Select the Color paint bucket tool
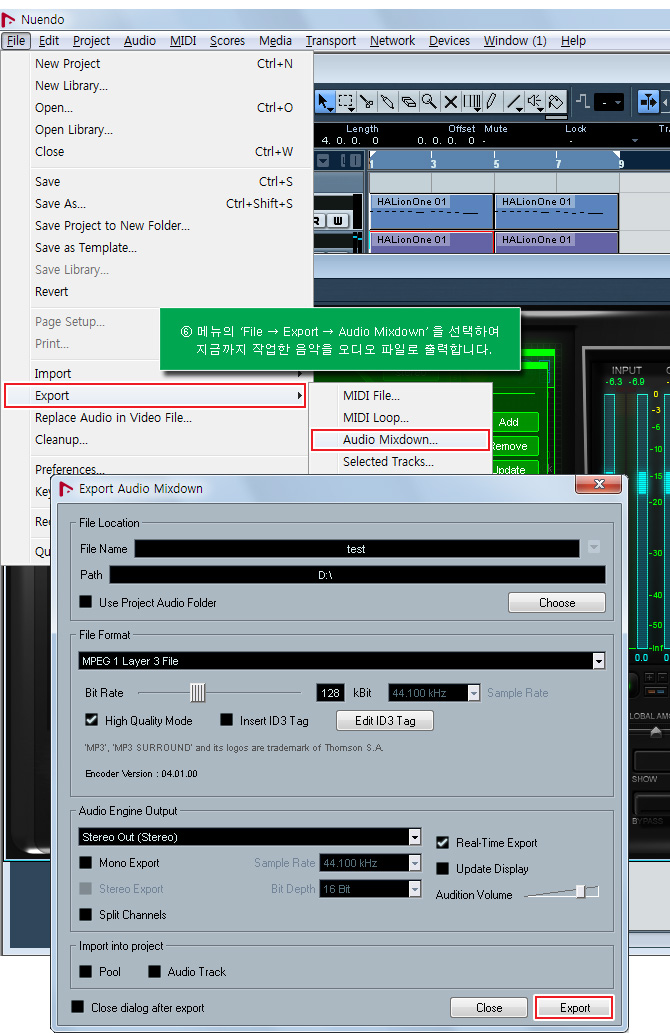The image size is (670, 1034). 556,102
